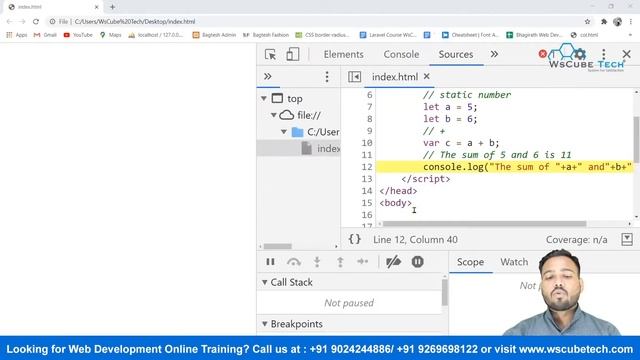Open the Gmail bookmark

[x=45, y=35]
